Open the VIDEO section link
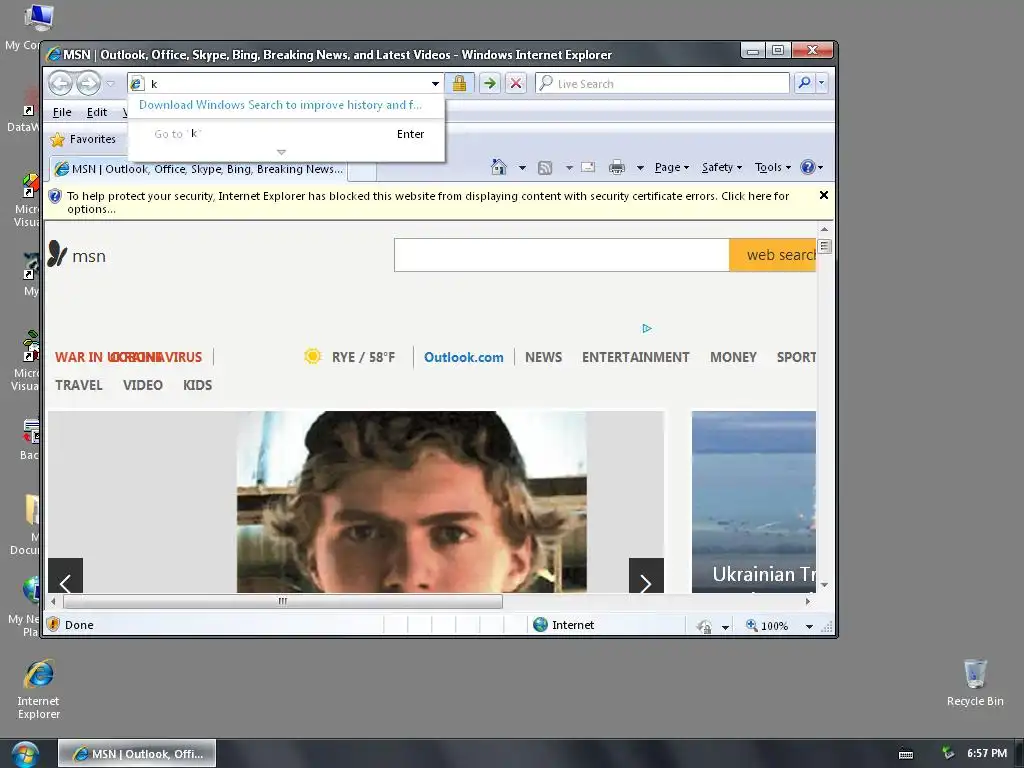1024x768 pixels. (142, 385)
